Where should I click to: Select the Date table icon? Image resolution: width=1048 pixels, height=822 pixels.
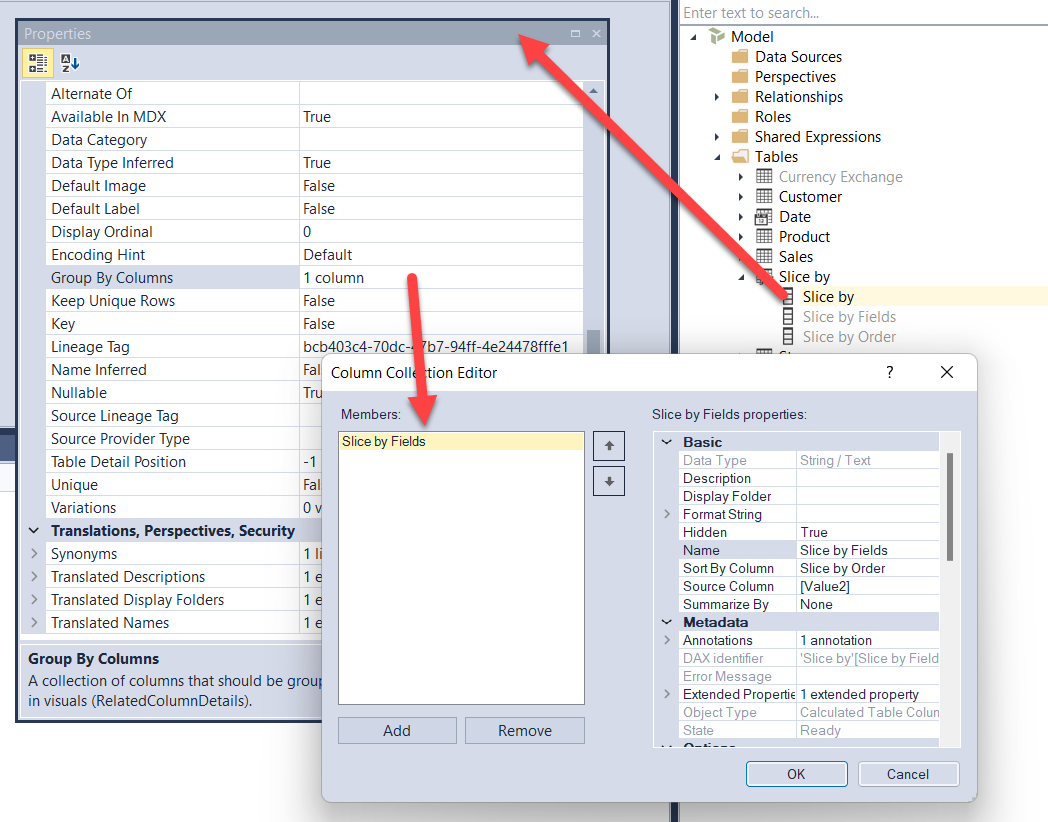[x=763, y=216]
